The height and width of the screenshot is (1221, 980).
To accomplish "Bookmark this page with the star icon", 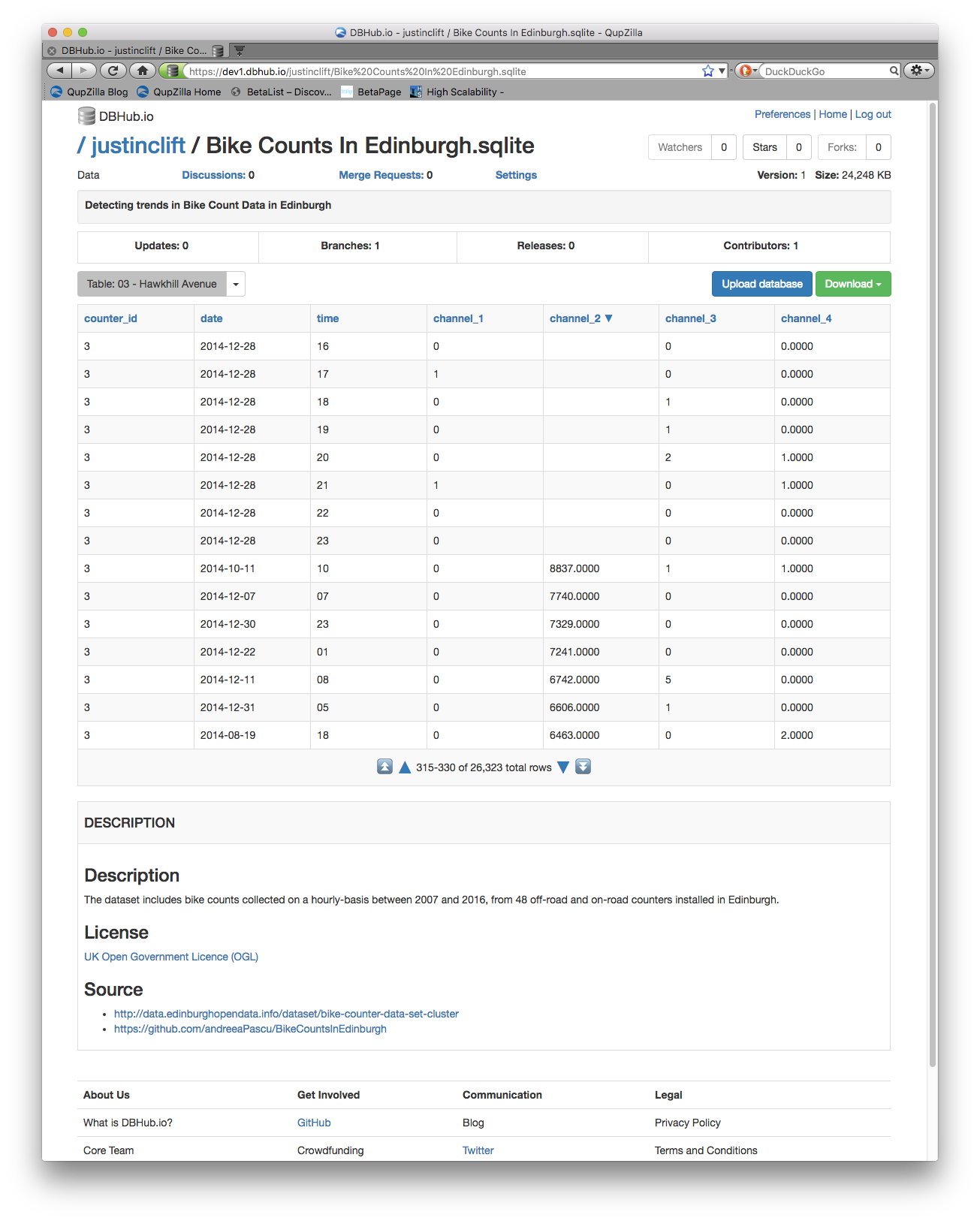I will (x=707, y=71).
